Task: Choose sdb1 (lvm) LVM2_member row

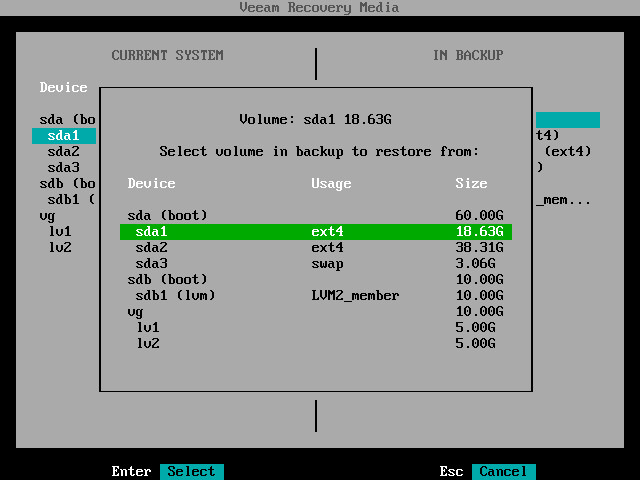Action: 316,296
